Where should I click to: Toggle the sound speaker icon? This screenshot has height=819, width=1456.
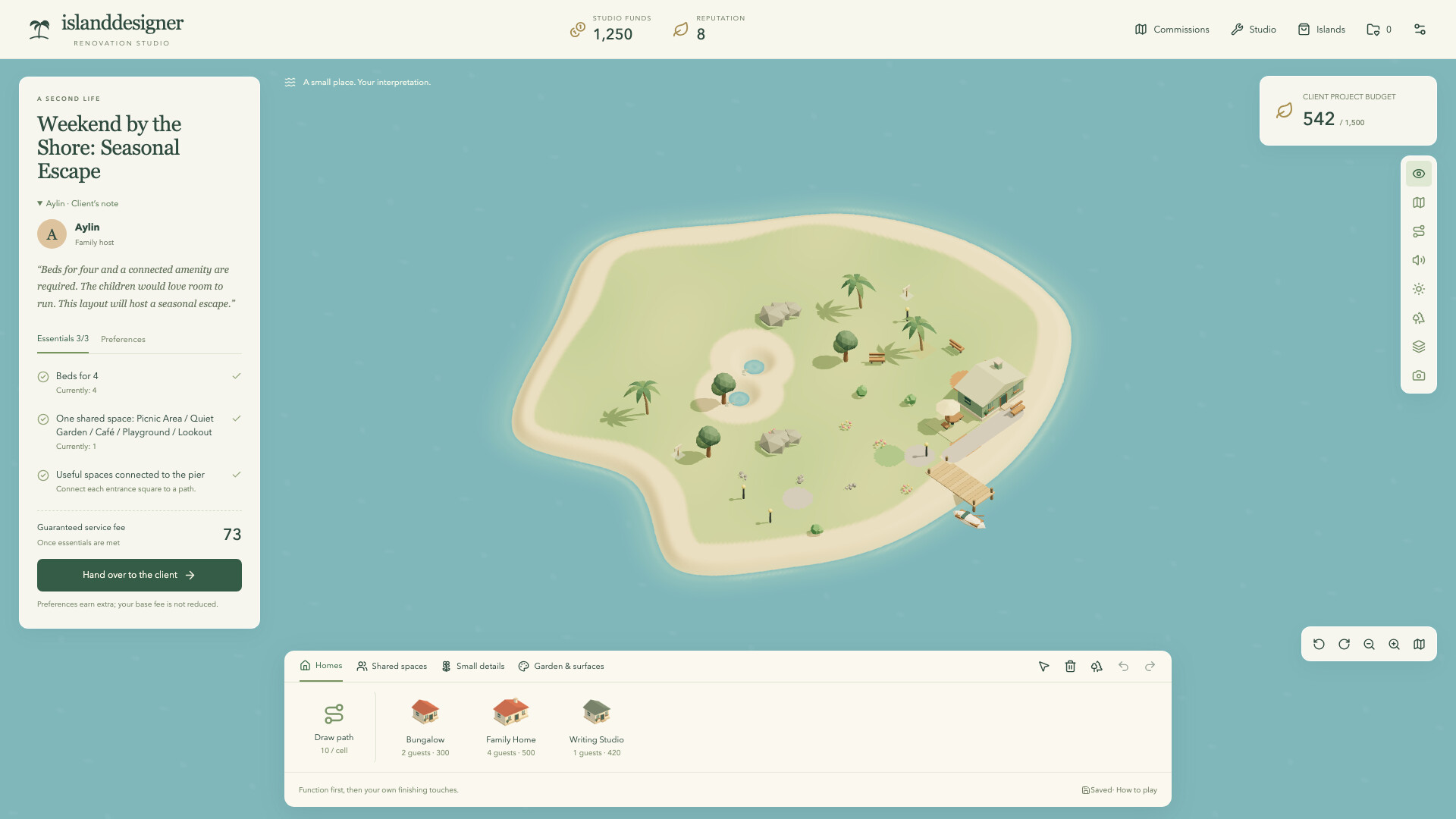pyautogui.click(x=1418, y=260)
